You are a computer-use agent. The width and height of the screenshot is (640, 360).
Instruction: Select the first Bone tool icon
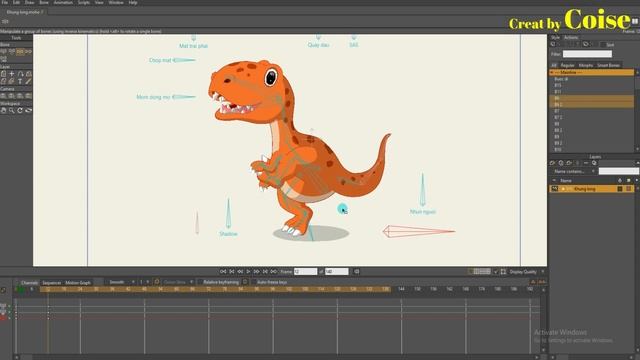click(4, 52)
